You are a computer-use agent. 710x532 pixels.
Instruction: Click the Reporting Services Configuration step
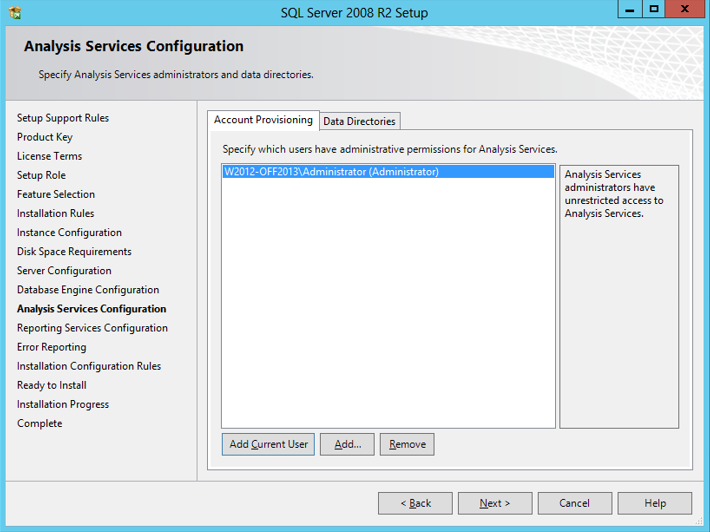coord(92,328)
